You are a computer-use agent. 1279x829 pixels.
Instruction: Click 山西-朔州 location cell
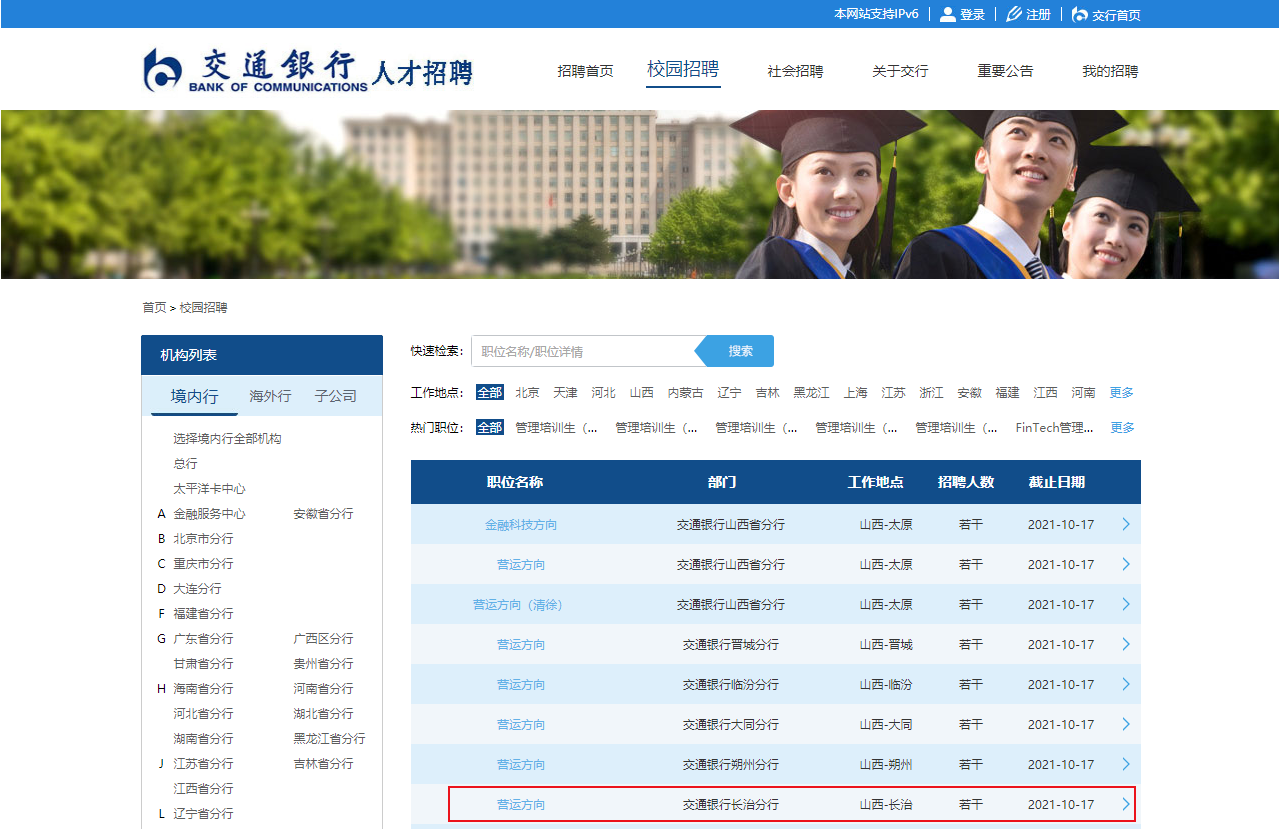[x=886, y=765]
